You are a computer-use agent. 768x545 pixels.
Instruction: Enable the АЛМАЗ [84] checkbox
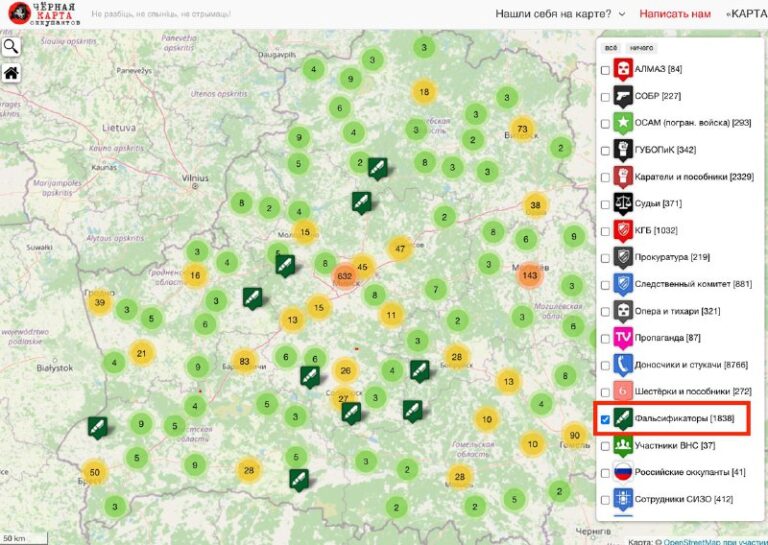[605, 70]
